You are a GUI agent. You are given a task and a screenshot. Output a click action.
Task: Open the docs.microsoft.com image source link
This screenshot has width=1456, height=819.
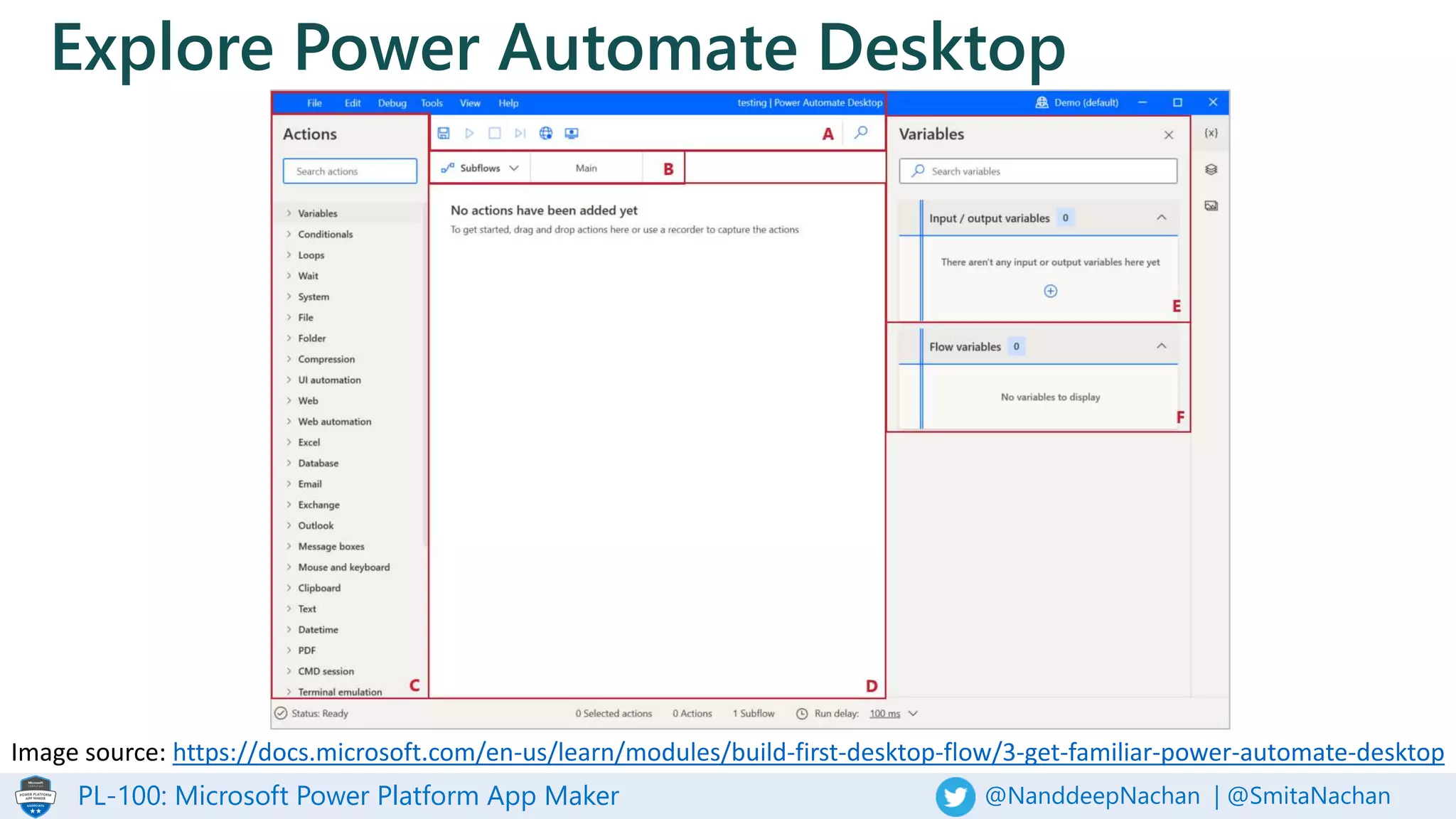[808, 751]
